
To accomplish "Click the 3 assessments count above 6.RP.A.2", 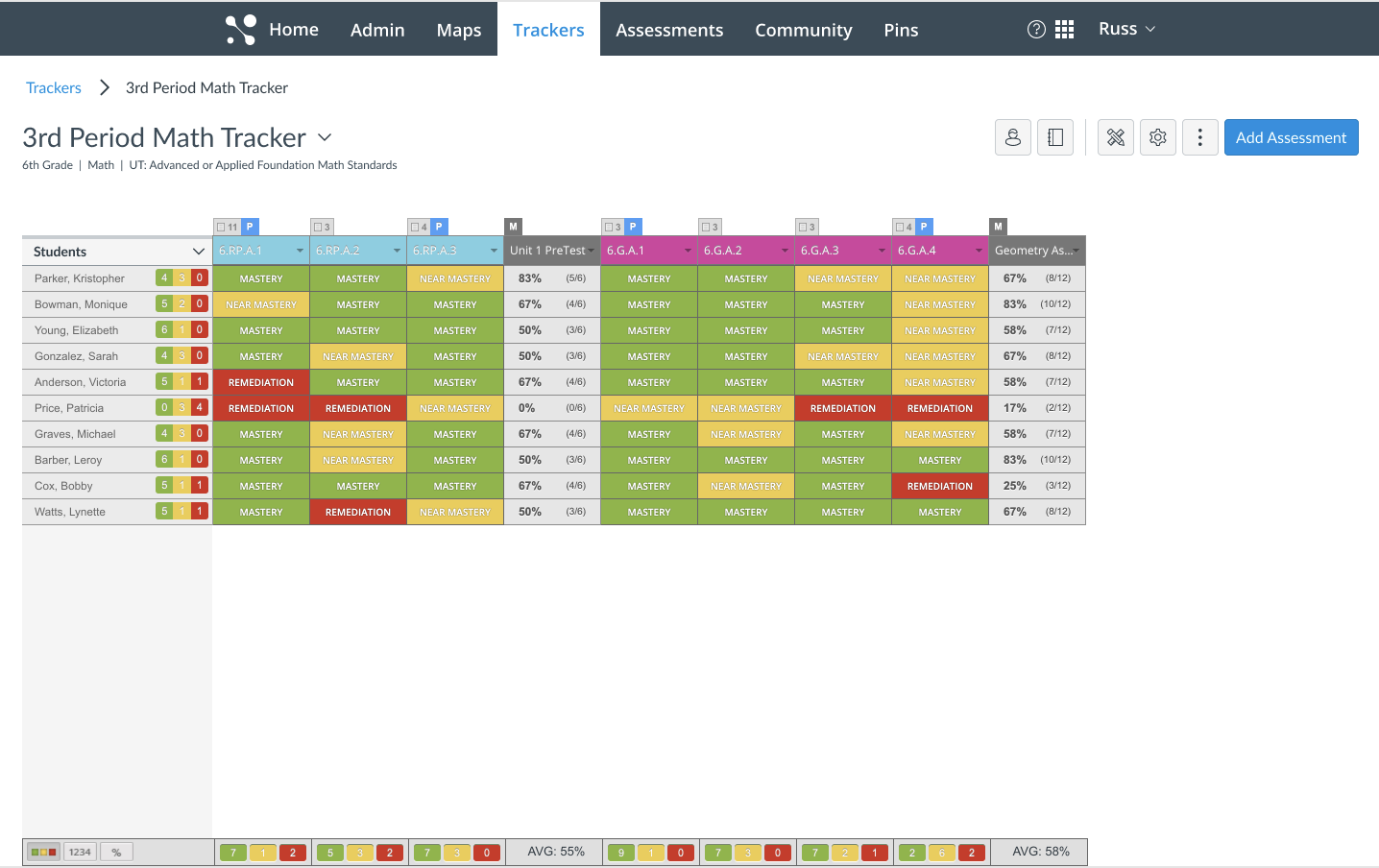I will click(323, 228).
